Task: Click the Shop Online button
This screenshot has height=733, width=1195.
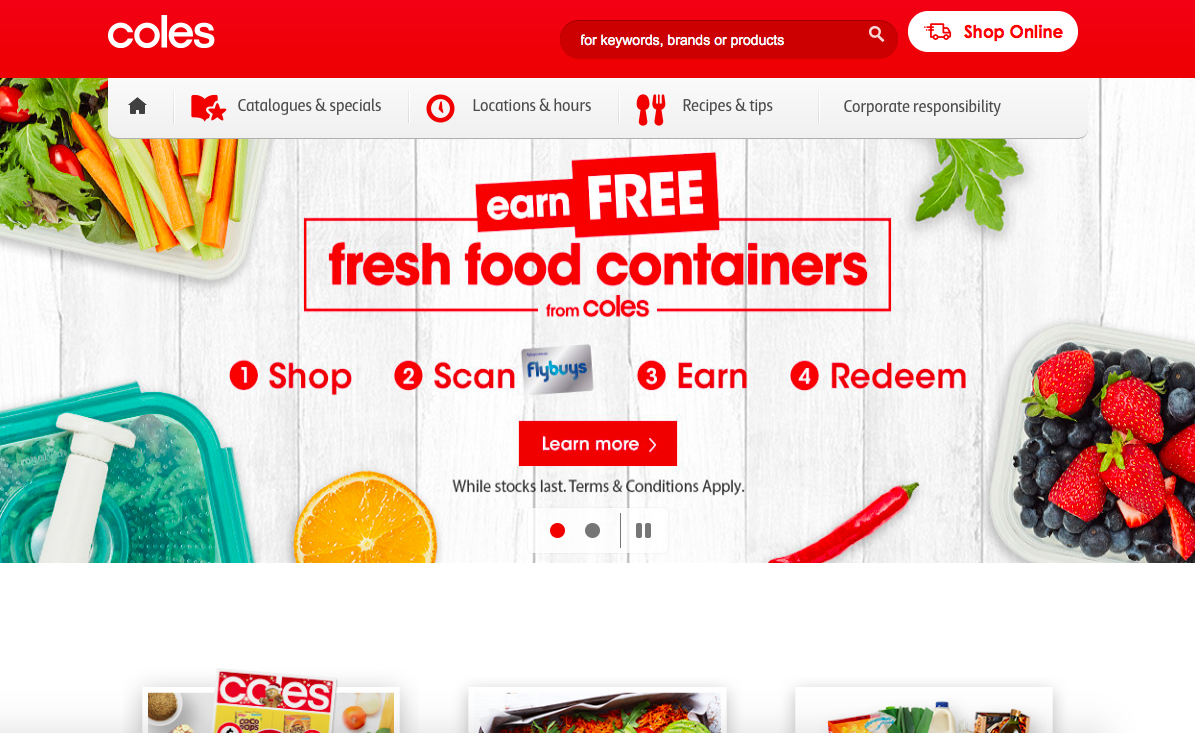Action: (x=992, y=31)
